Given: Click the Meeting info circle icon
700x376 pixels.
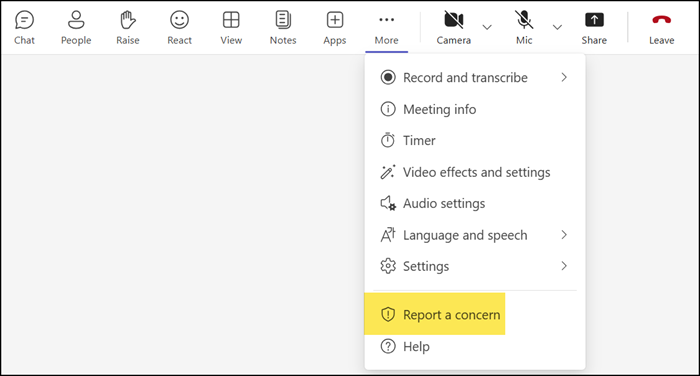Looking at the screenshot, I should pos(388,109).
